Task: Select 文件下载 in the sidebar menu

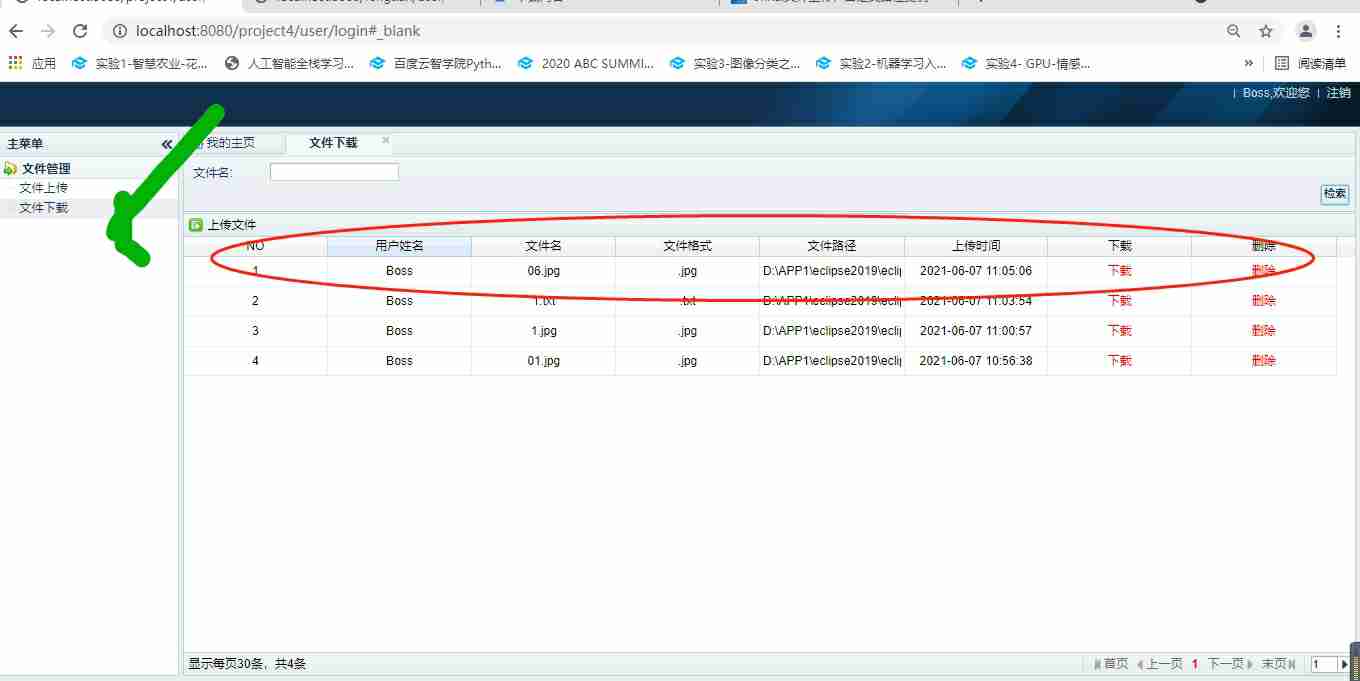Action: tap(44, 208)
